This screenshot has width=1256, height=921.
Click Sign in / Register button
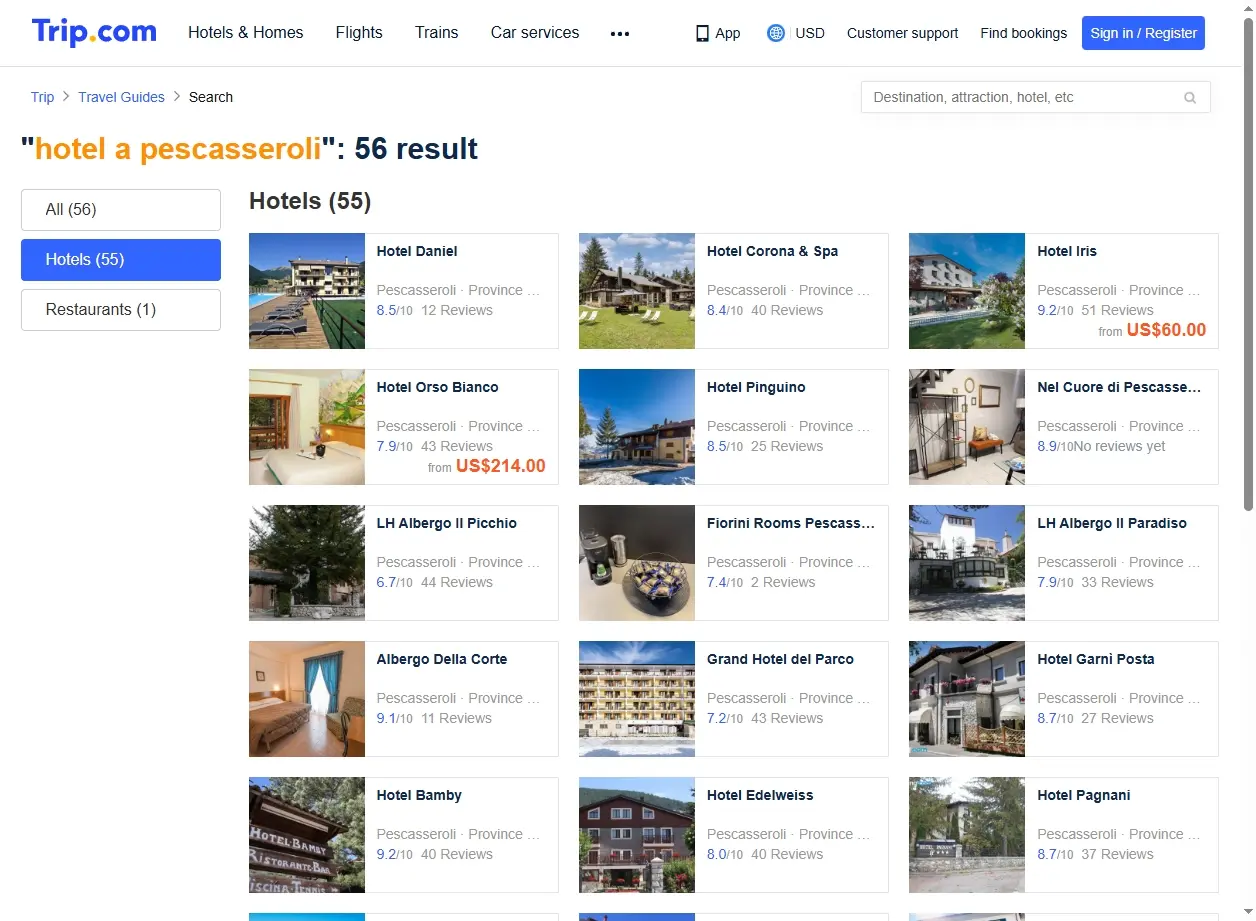click(1143, 33)
